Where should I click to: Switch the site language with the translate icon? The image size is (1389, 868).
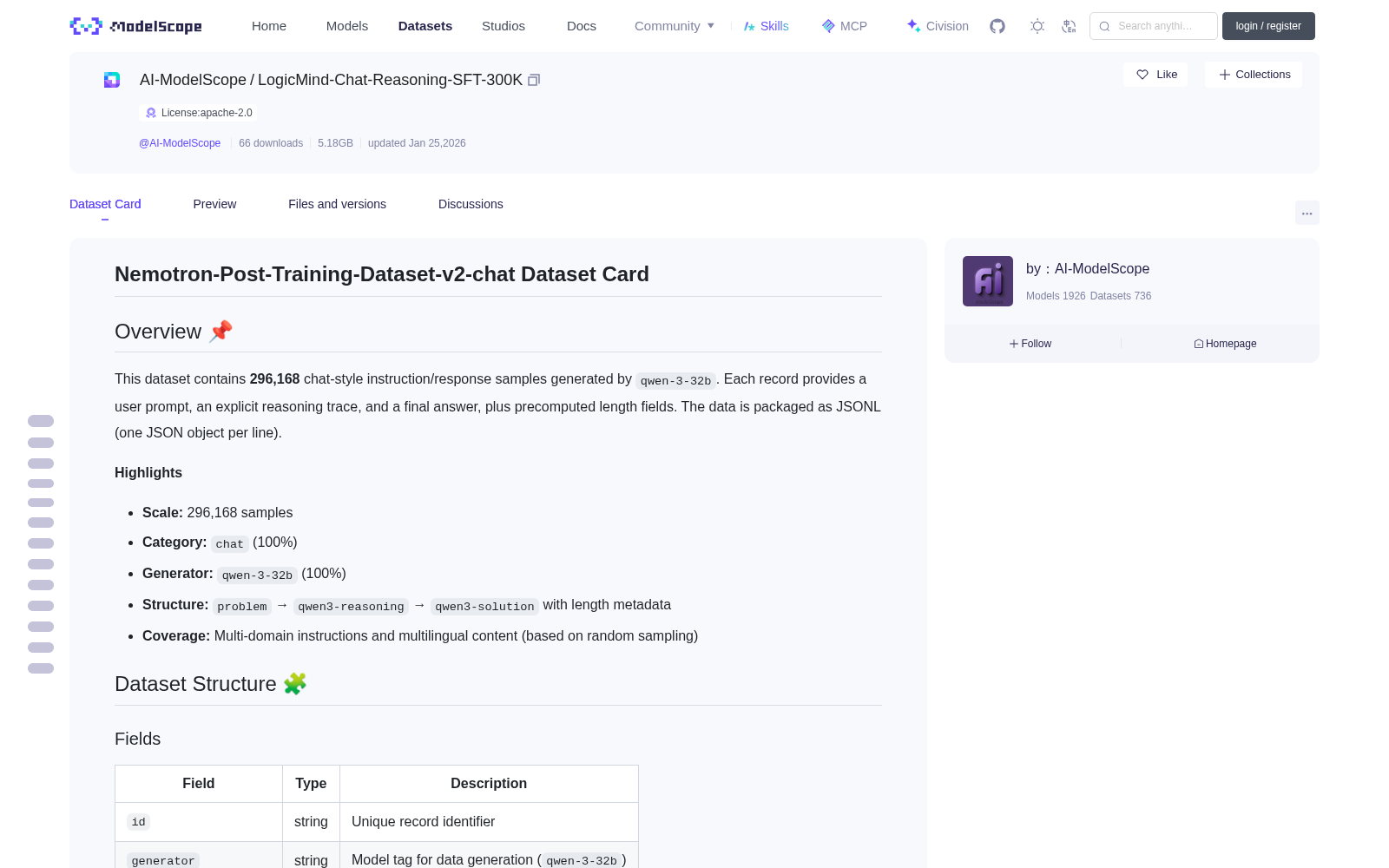coord(1070,26)
